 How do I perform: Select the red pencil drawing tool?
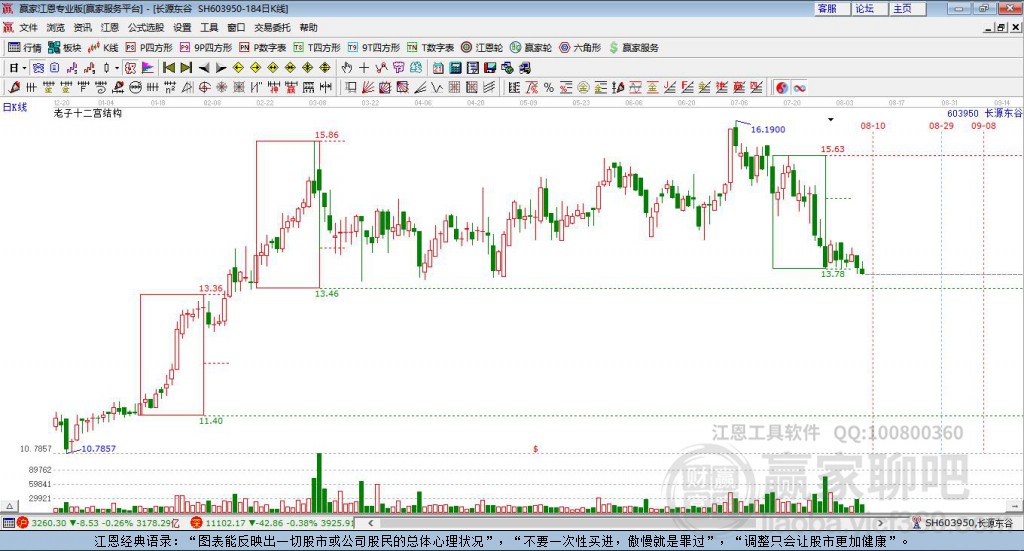[x=14, y=87]
